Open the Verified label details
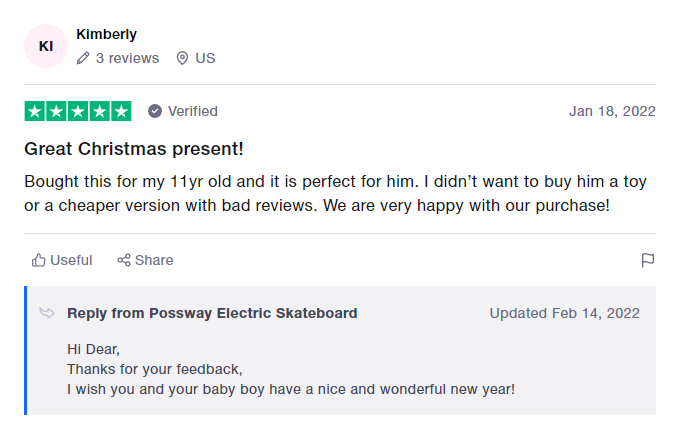Screen dimensions: 680x439 tap(193, 111)
